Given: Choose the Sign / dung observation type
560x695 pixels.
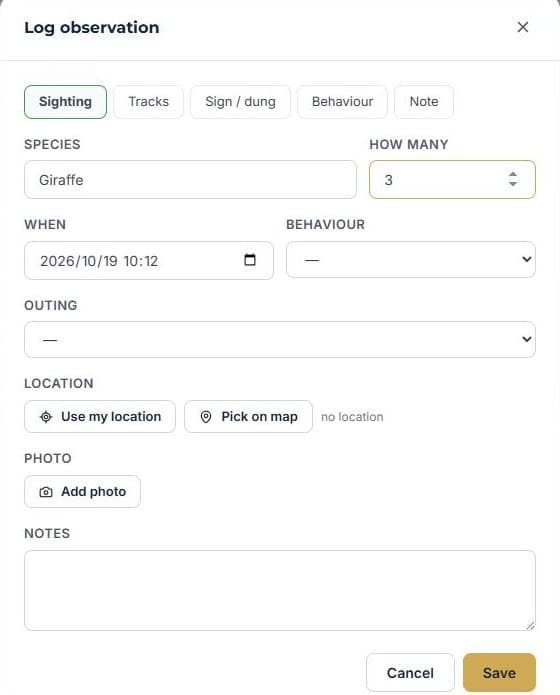Looking at the screenshot, I should click(240, 102).
